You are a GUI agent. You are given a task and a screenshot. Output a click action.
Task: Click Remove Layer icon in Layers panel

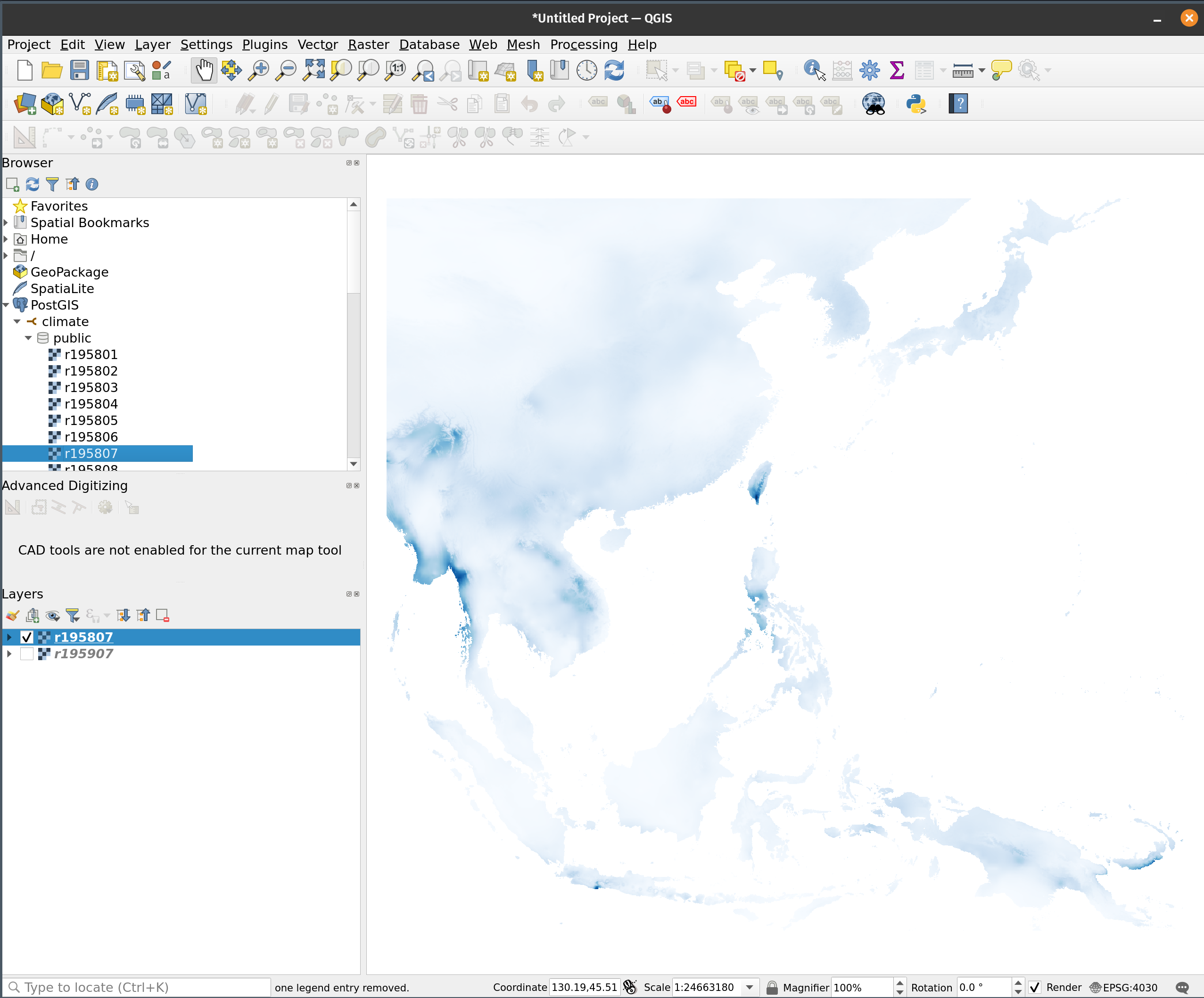[x=162, y=615]
